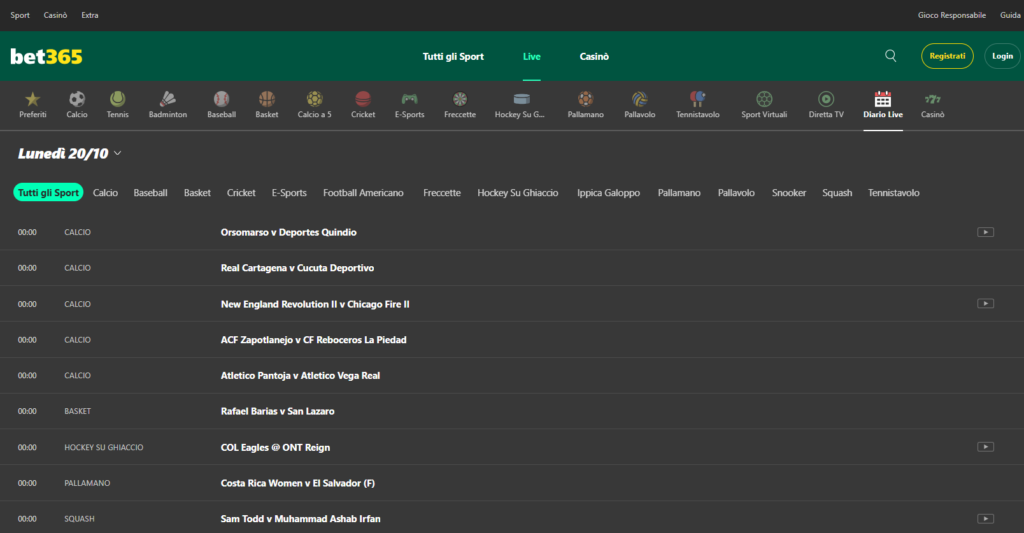Open the Real Cartagena v Cucuta Deportivo match
Screen dimensions: 1024x533
coord(303,268)
